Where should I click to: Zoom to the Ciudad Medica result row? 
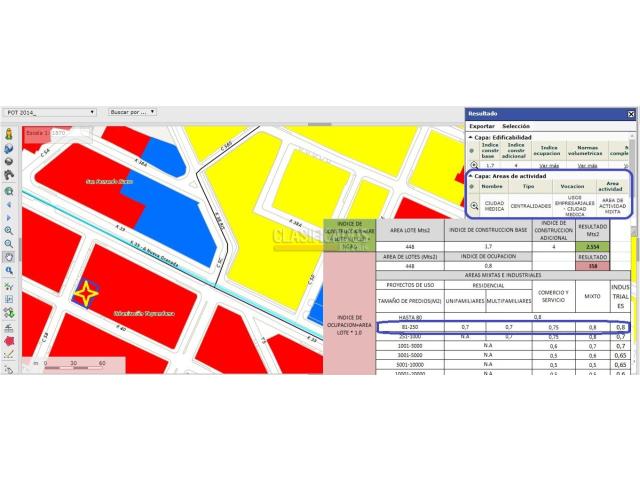[x=474, y=206]
